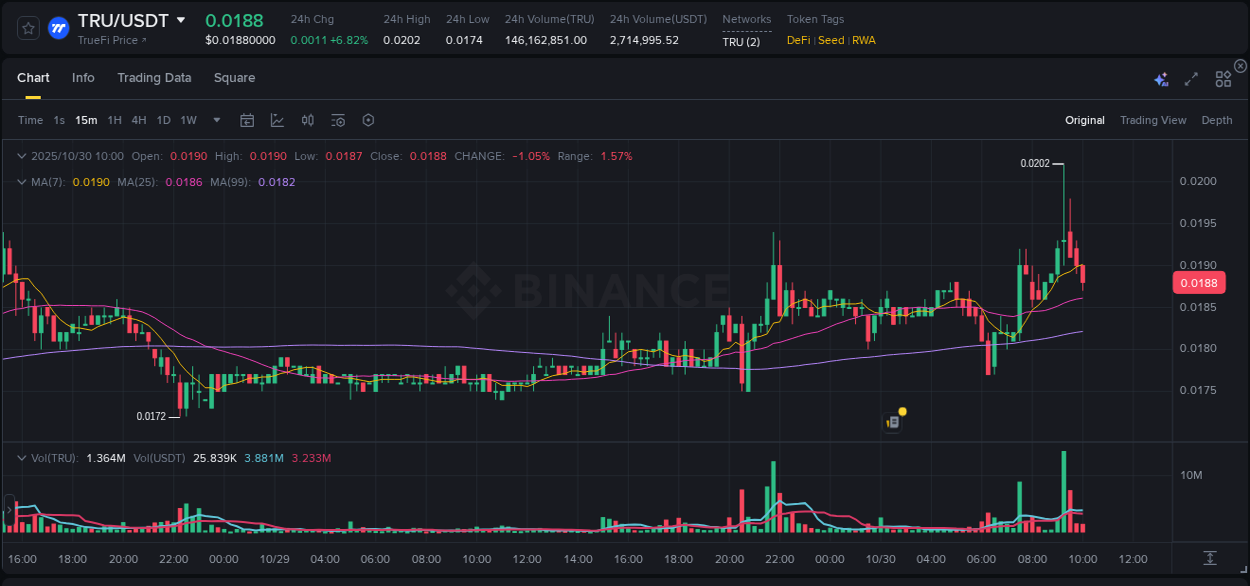Open the extra timeframe dropdown beside 1W

pos(215,120)
